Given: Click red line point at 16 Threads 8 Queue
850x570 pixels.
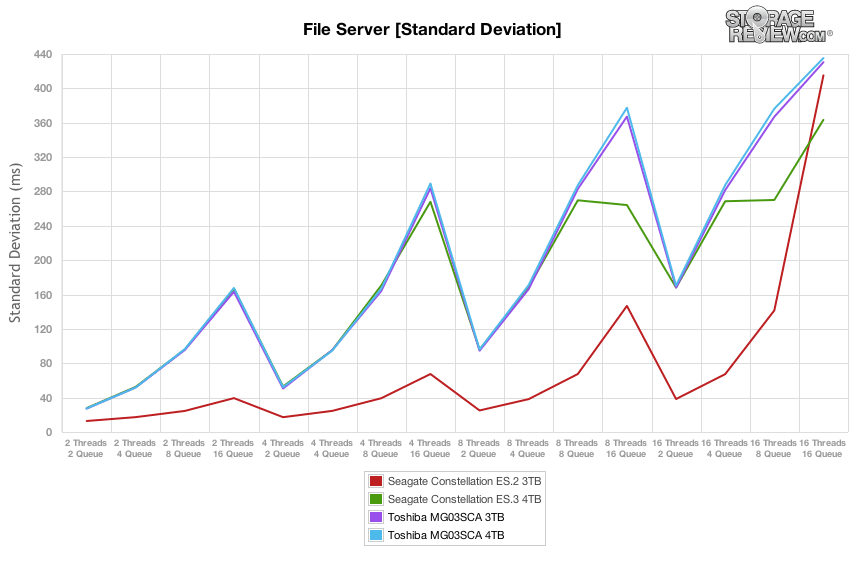Looking at the screenshot, I should [774, 311].
